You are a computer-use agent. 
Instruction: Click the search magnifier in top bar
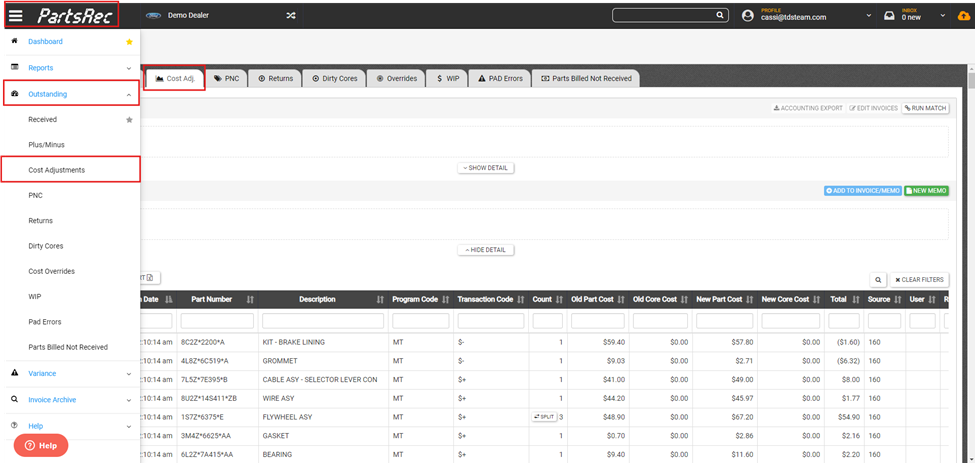click(x=719, y=16)
